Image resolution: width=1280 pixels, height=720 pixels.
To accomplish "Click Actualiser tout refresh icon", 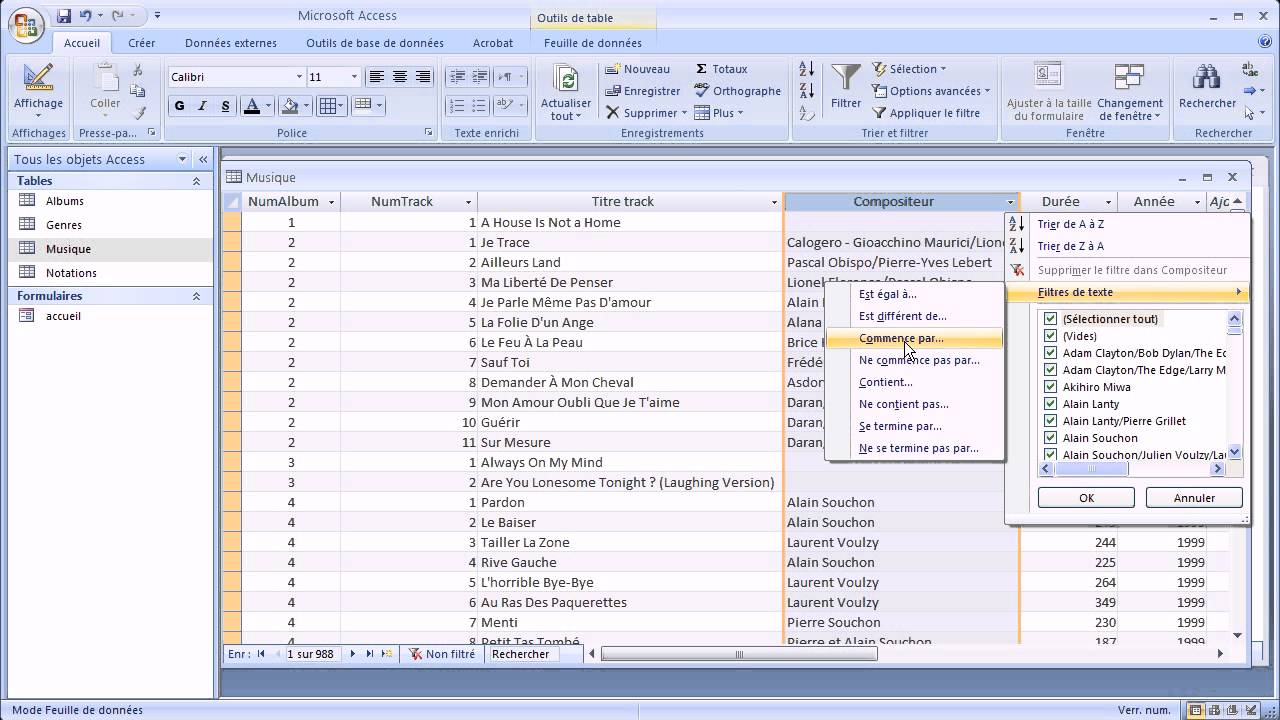I will [566, 79].
